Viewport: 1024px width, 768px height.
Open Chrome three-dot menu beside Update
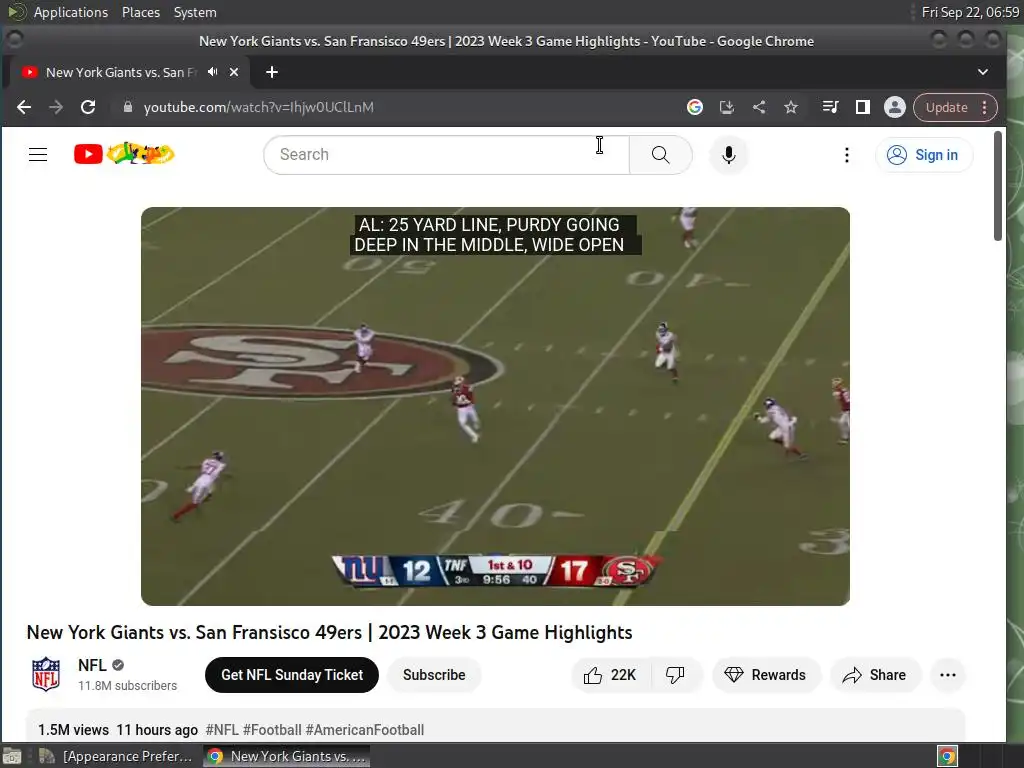click(x=985, y=107)
